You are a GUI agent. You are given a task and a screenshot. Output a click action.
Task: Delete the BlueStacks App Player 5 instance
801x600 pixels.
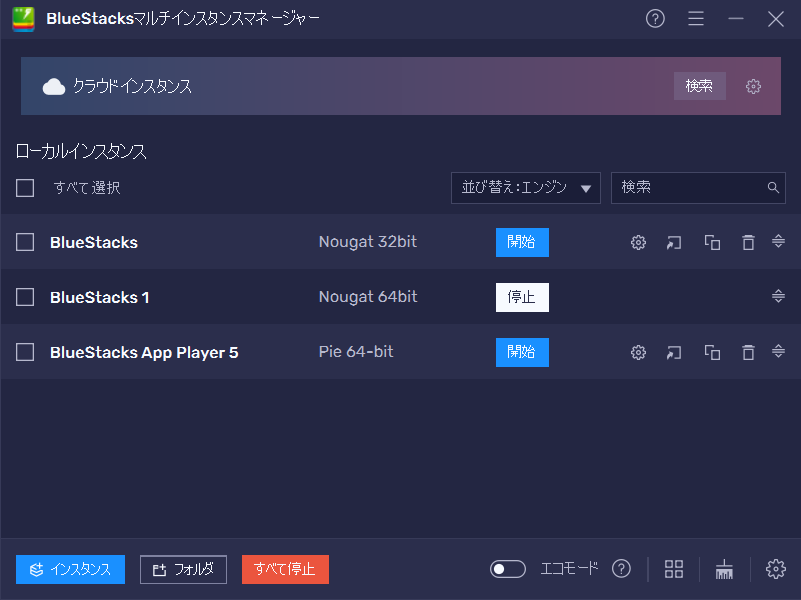(x=748, y=352)
